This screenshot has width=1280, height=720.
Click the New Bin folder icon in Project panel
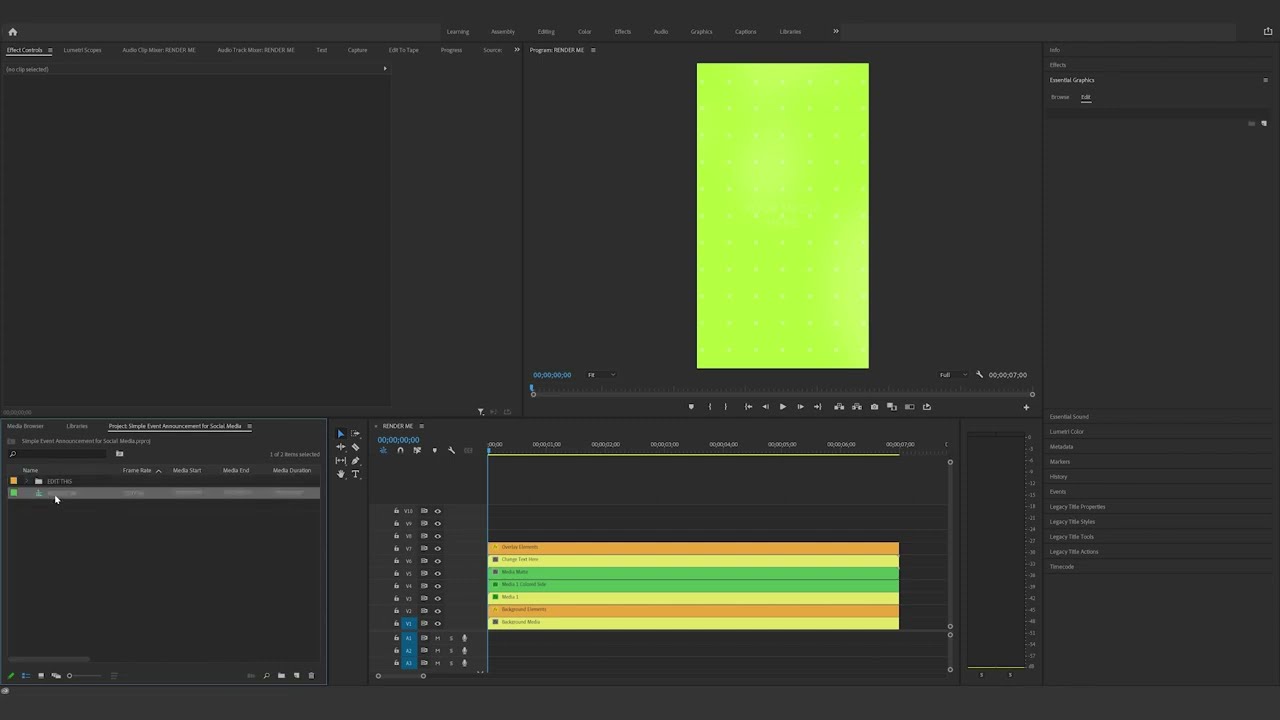(281, 676)
